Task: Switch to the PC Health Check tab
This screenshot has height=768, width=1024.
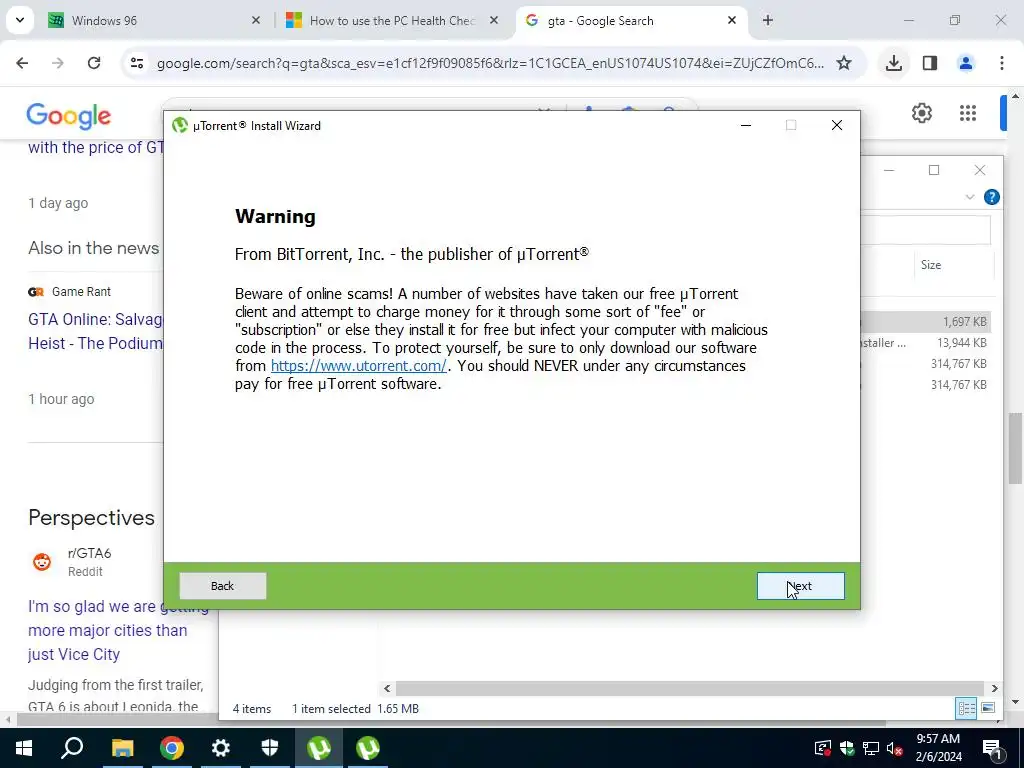Action: 392,21
